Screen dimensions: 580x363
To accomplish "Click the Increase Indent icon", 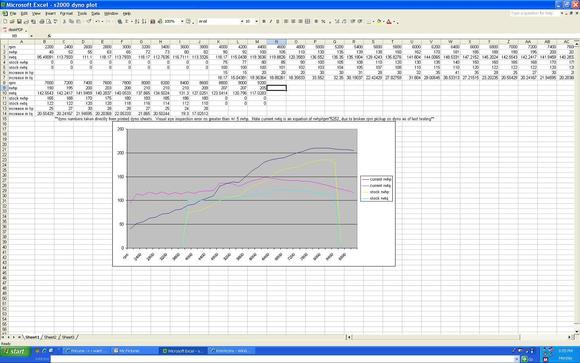I will pos(360,21).
